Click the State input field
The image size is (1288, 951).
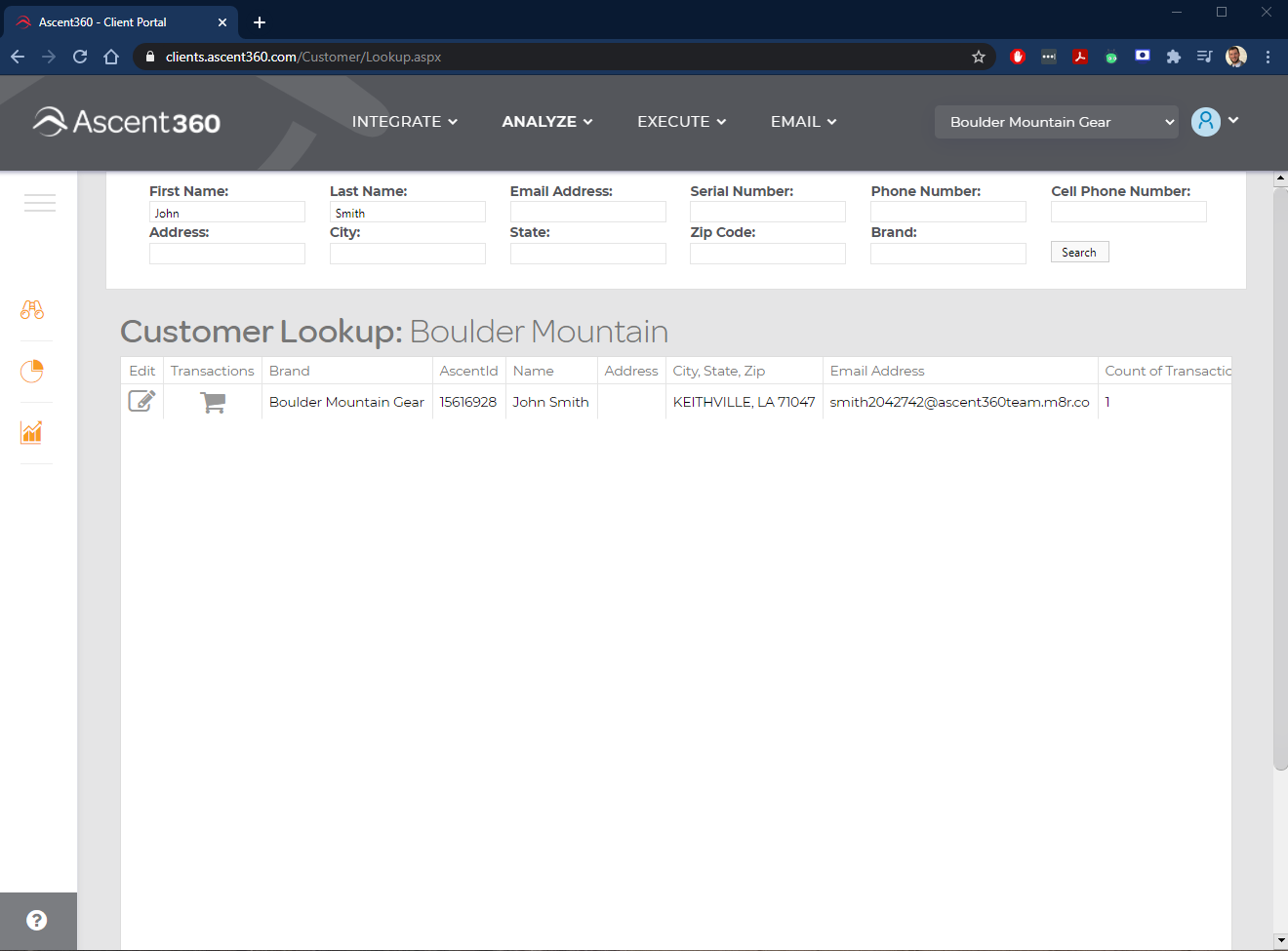click(588, 254)
